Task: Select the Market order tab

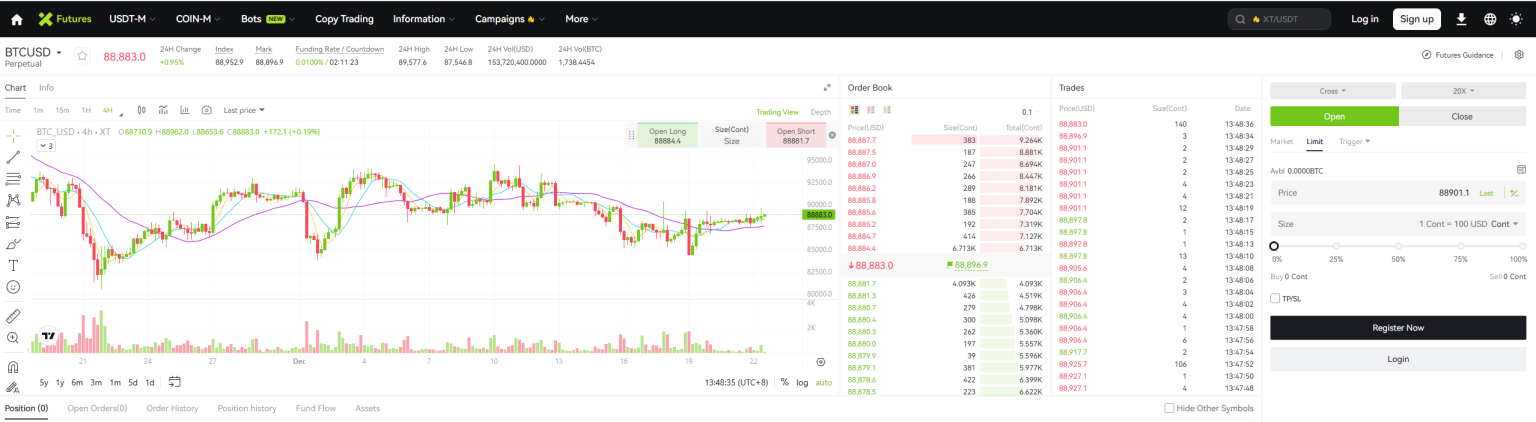Action: [1281, 141]
